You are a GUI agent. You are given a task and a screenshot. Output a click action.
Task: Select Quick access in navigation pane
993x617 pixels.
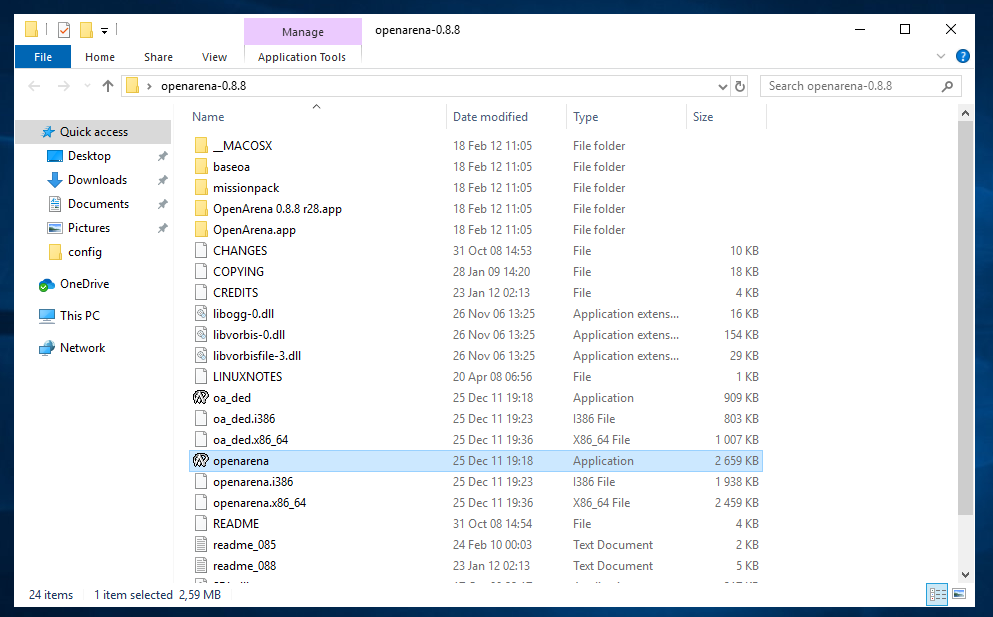[94, 132]
